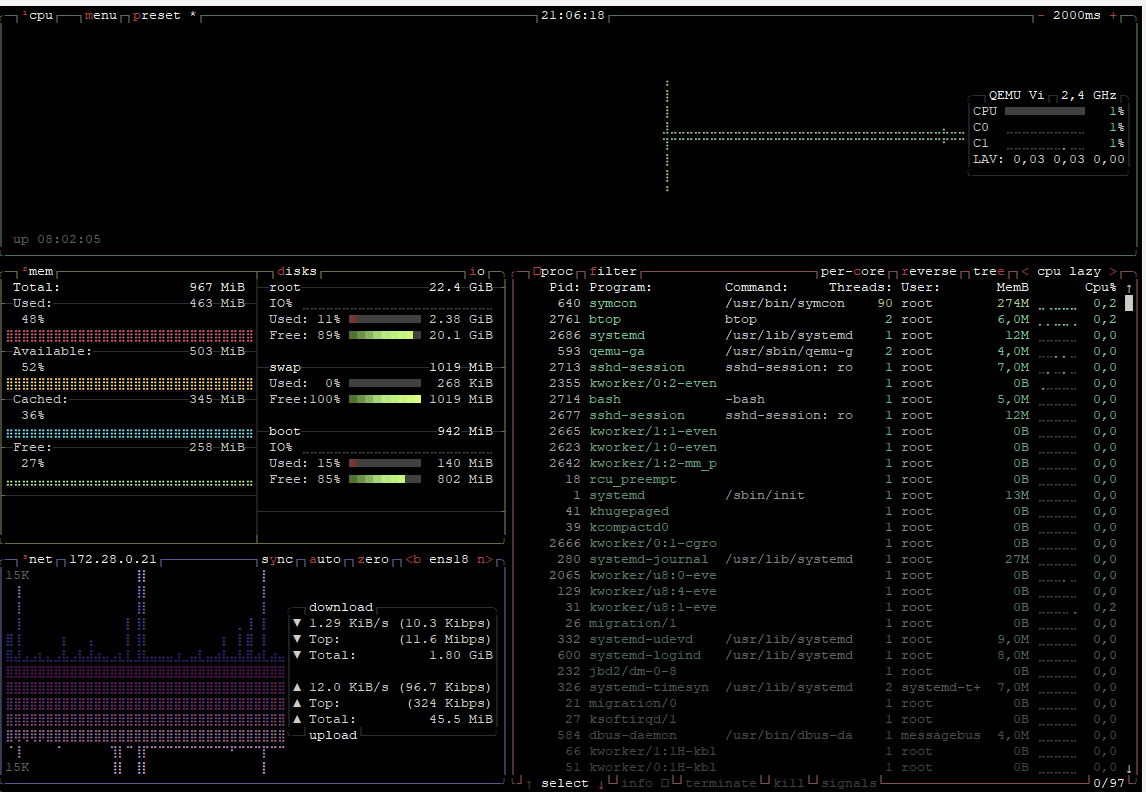Toggle the cpu box label
Screen dimensions: 1146x792
click(40, 16)
